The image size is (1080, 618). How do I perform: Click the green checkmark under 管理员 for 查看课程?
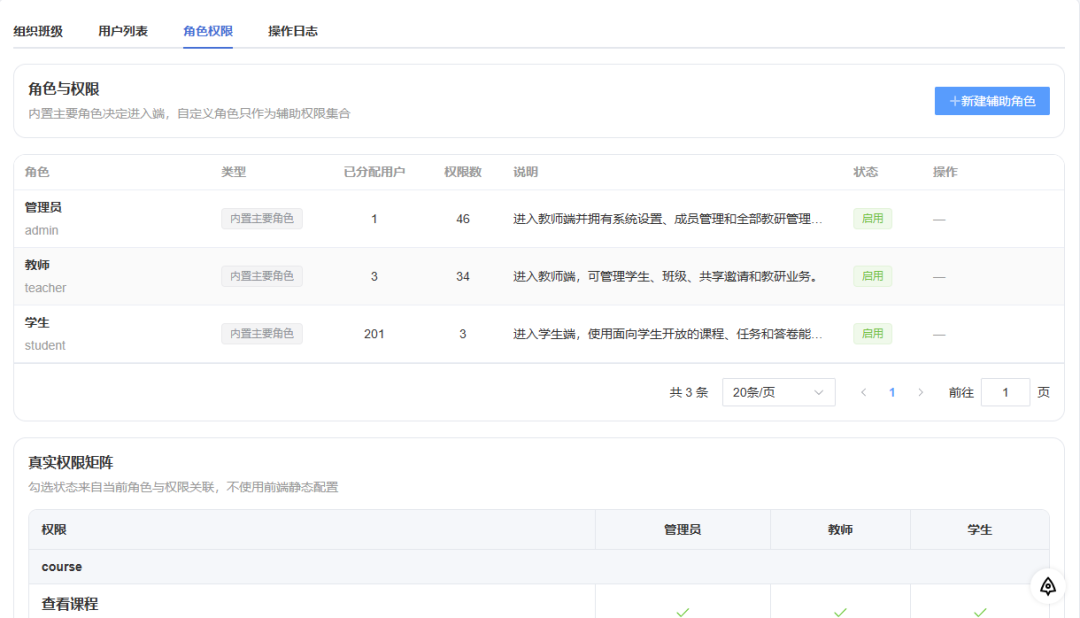coord(683,612)
